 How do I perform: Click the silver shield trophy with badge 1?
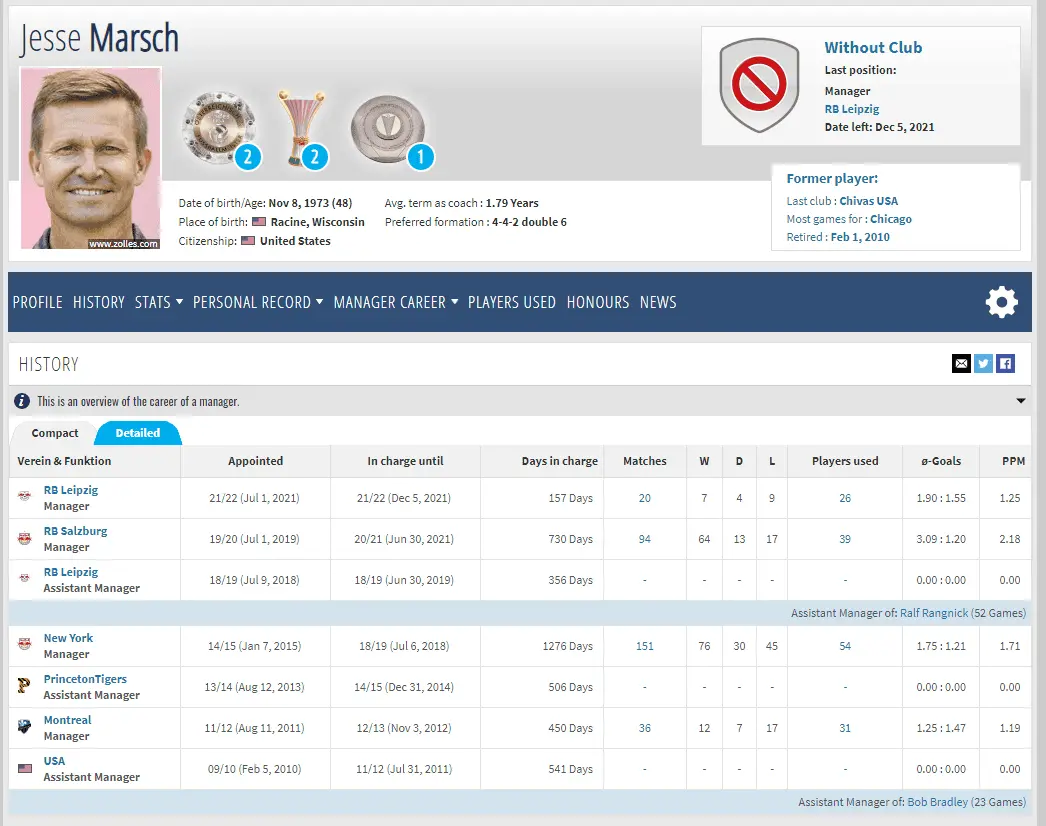(x=389, y=130)
